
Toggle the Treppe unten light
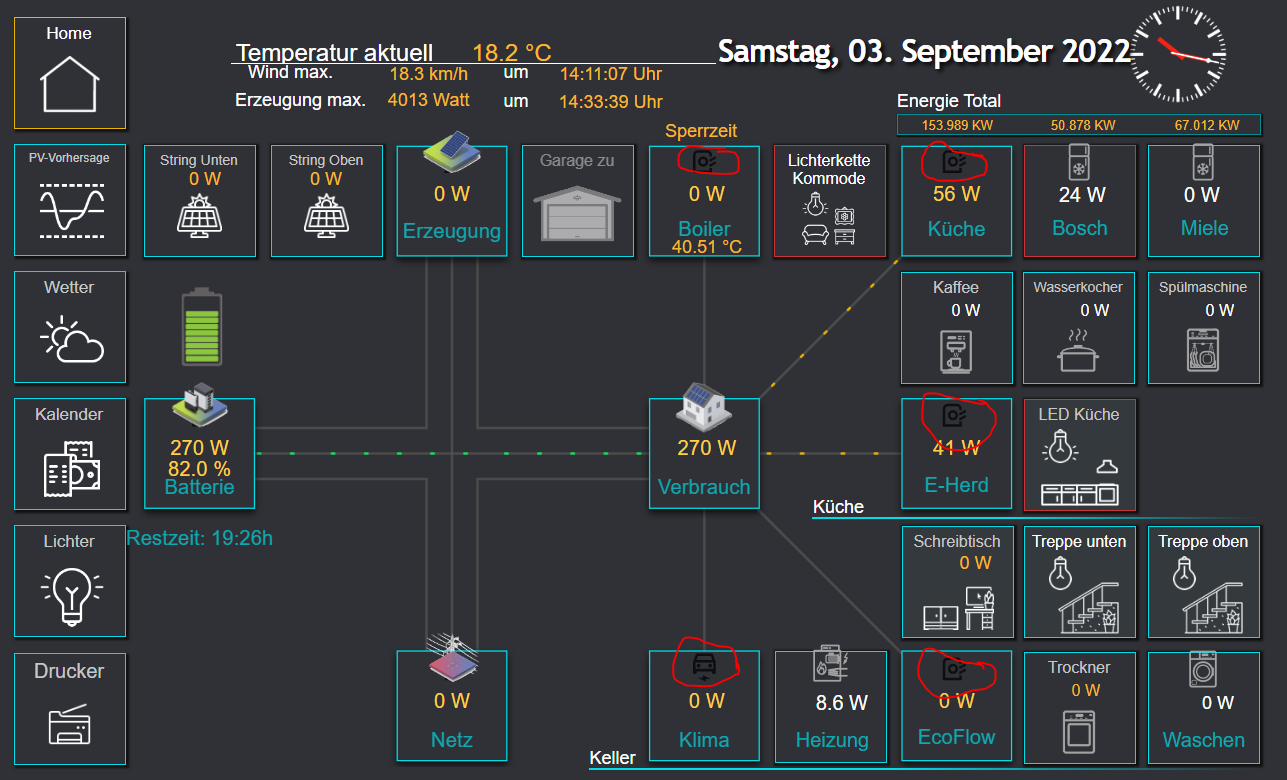click(x=1080, y=582)
